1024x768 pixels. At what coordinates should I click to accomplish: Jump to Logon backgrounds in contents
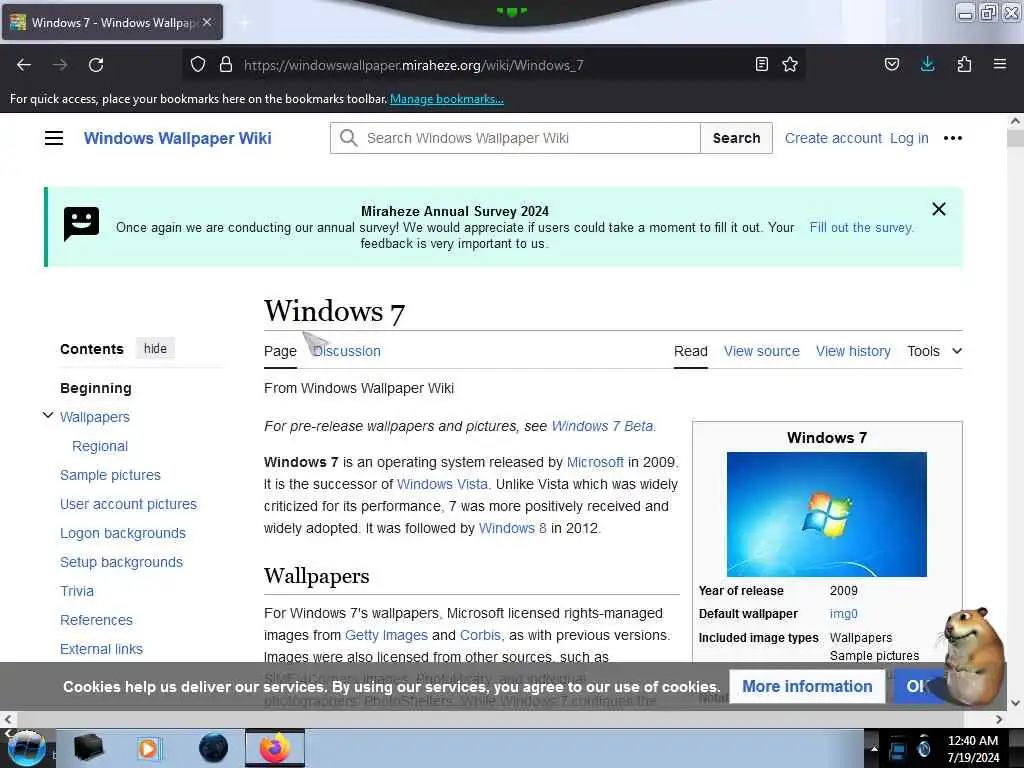123,533
